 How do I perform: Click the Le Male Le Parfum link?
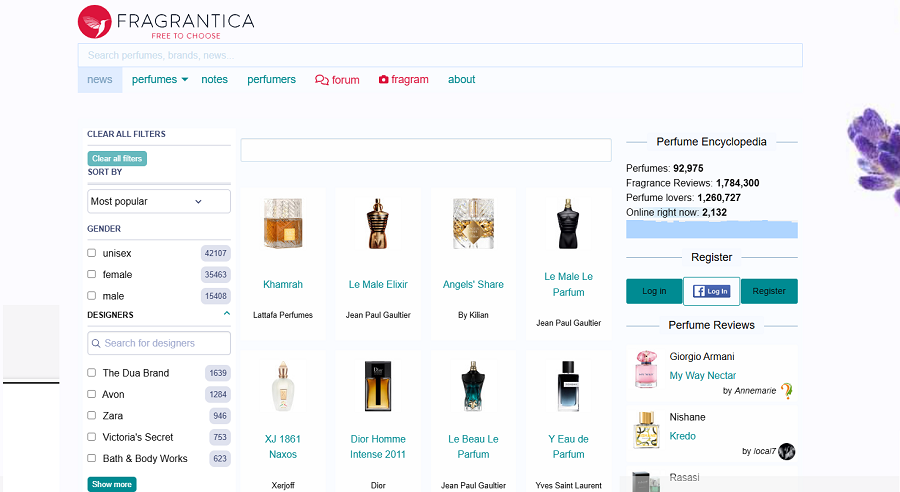569,284
